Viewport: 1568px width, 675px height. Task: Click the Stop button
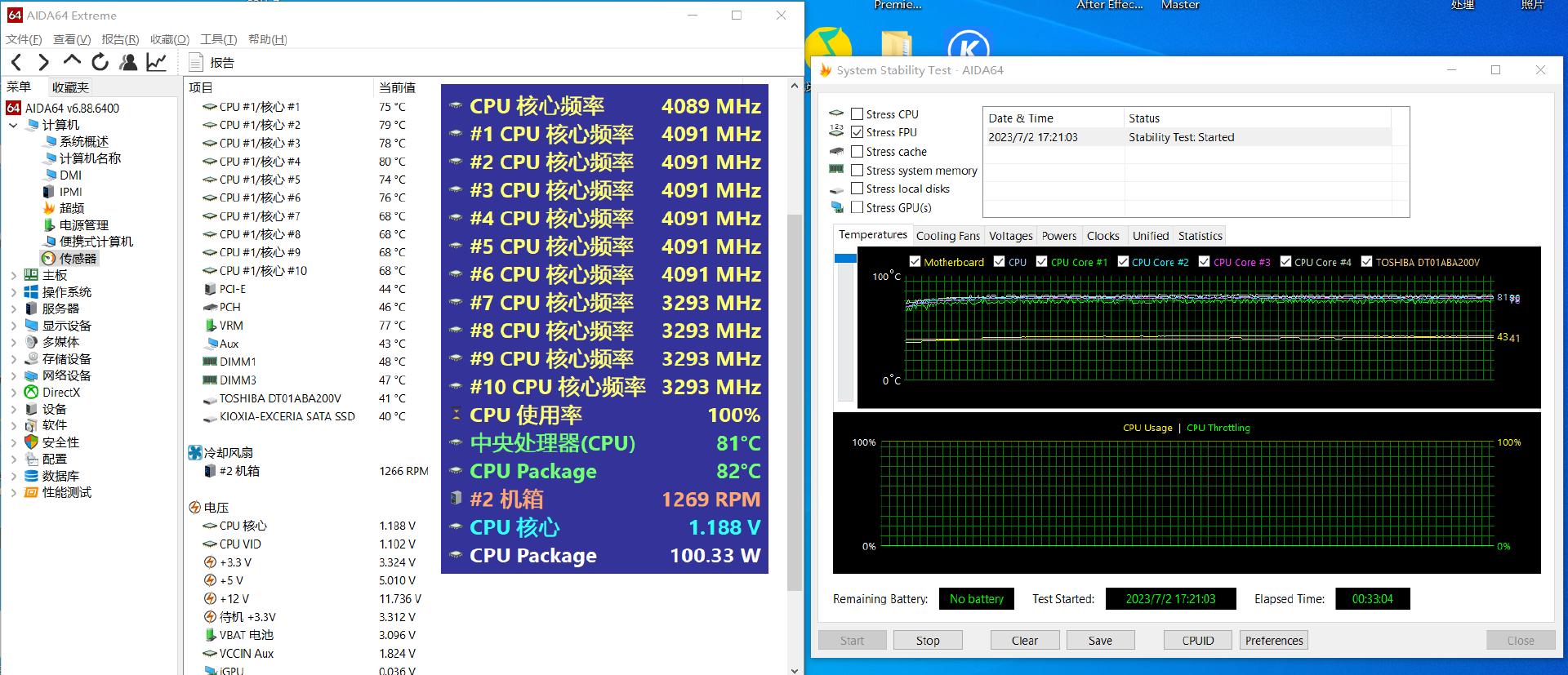coord(928,641)
